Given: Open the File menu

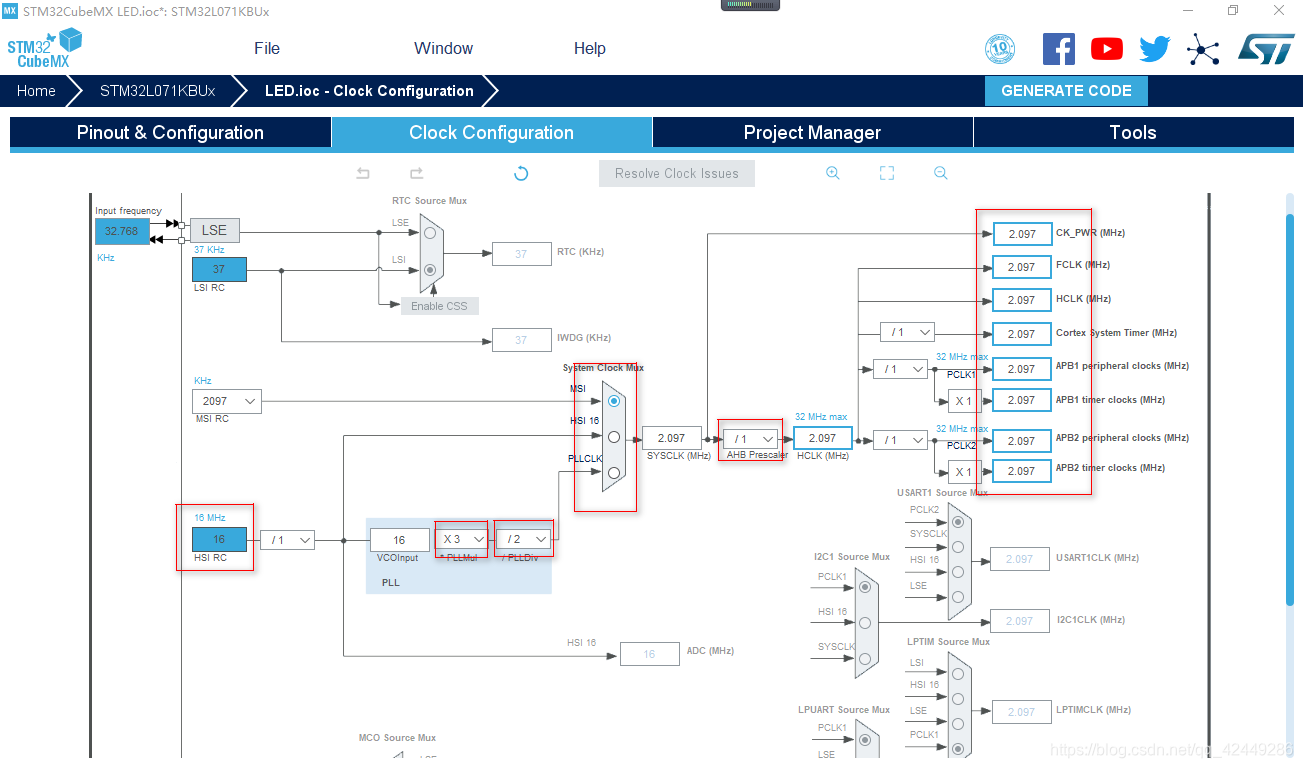Looking at the screenshot, I should click(x=267, y=48).
